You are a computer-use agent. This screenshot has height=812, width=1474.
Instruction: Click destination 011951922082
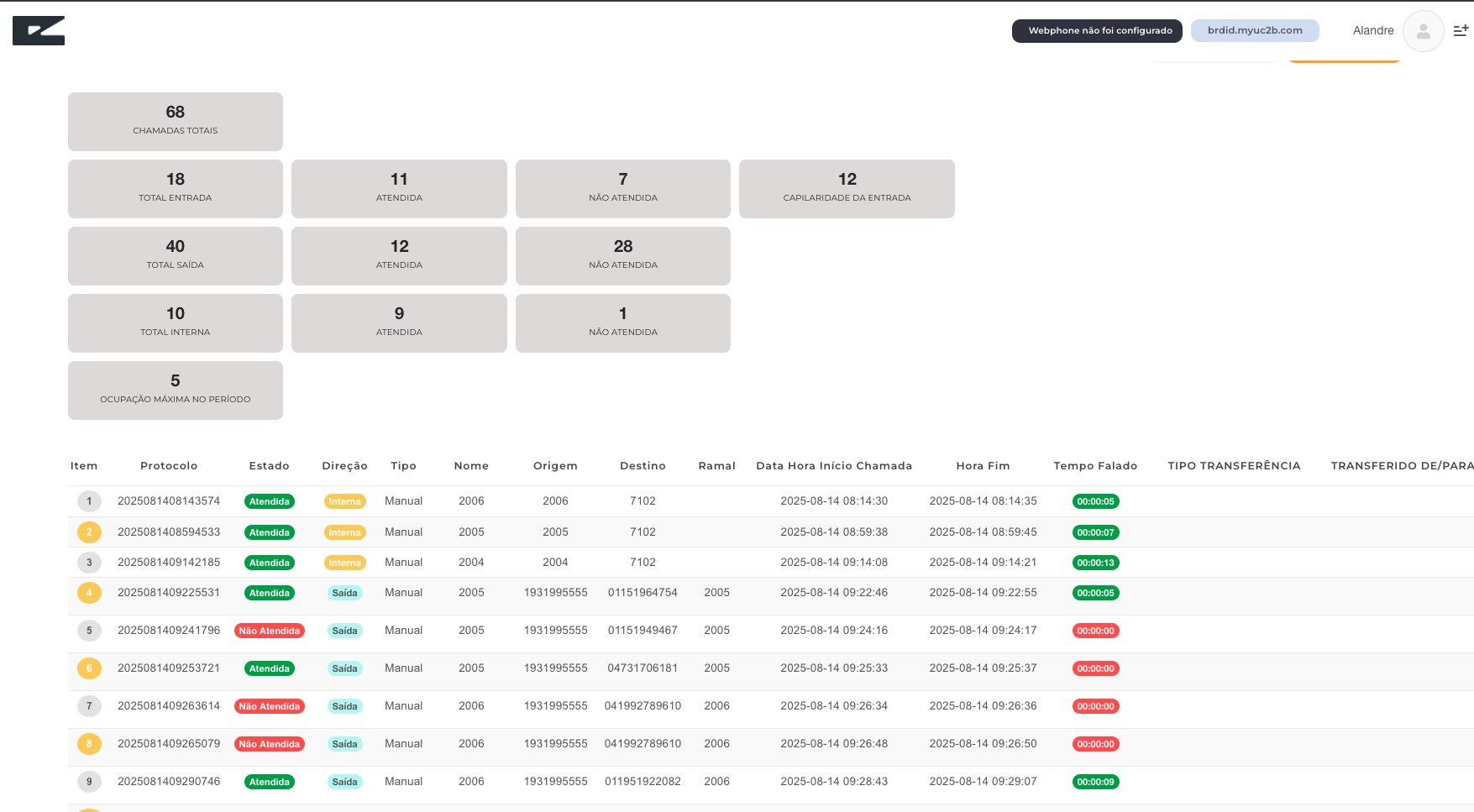[643, 782]
